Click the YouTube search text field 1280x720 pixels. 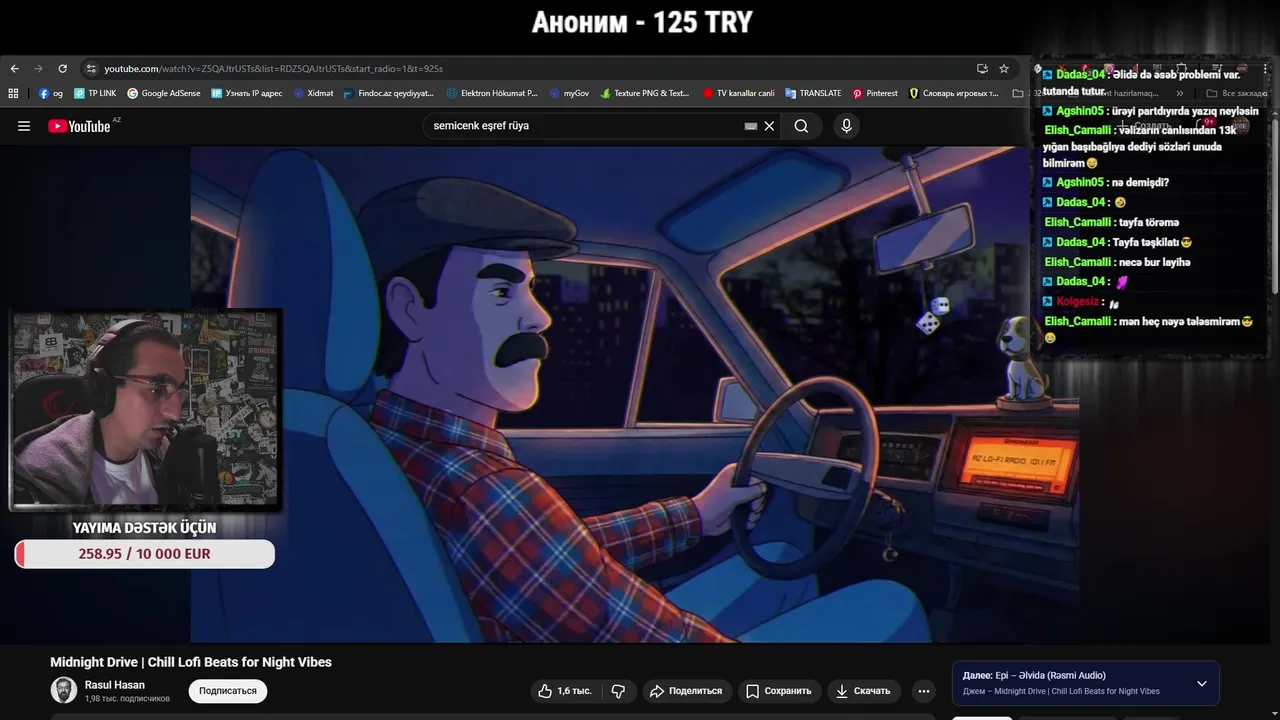pyautogui.click(x=585, y=126)
